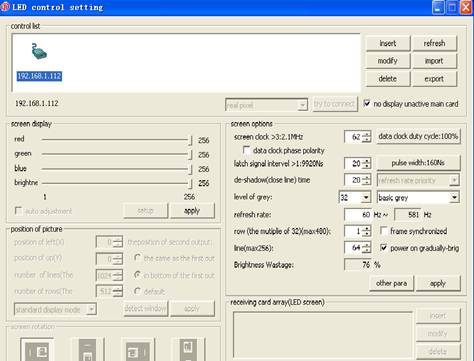Click the other para button
474x361 pixels.
click(392, 283)
